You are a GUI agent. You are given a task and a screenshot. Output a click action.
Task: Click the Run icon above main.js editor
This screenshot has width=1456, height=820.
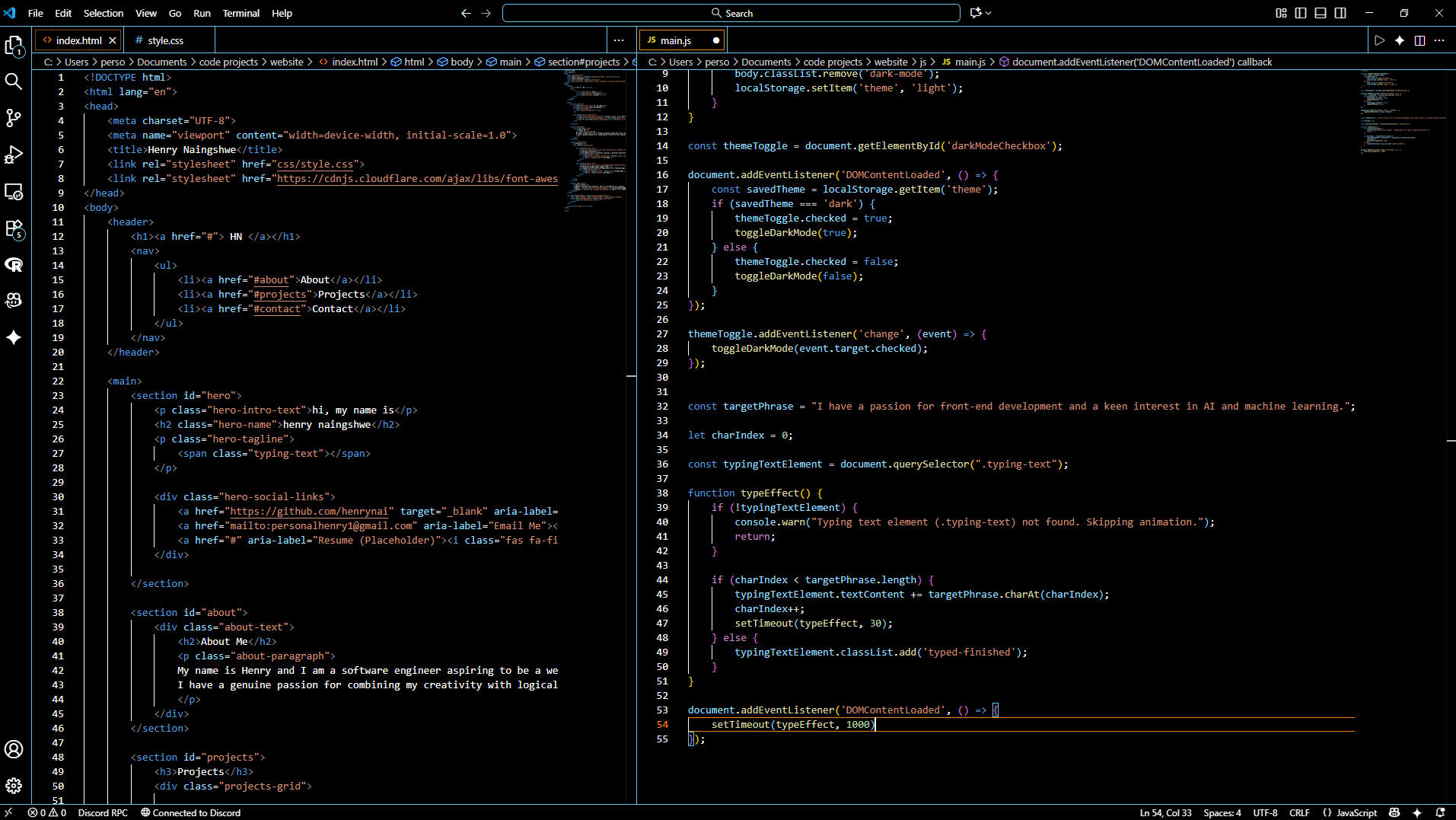(x=1379, y=40)
